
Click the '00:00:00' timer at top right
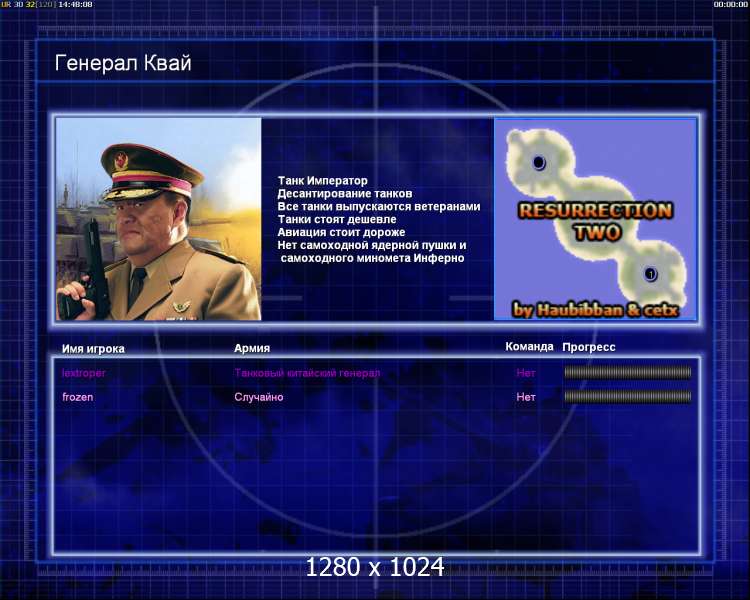click(x=730, y=4)
